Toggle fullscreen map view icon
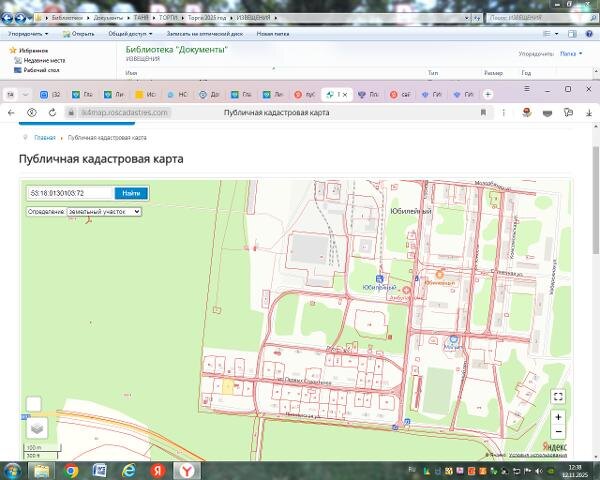This screenshot has height=480, width=600. point(558,396)
